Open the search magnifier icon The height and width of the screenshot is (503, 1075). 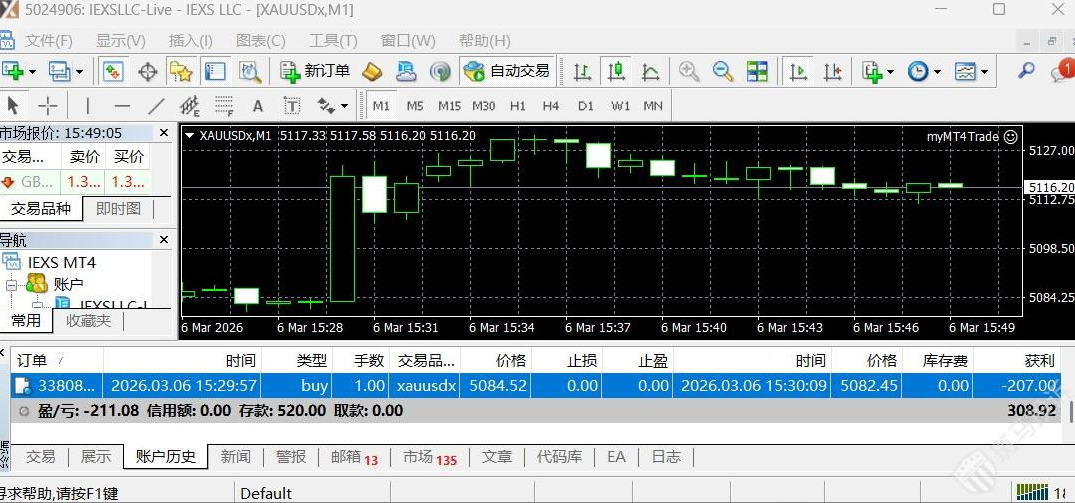click(1026, 71)
